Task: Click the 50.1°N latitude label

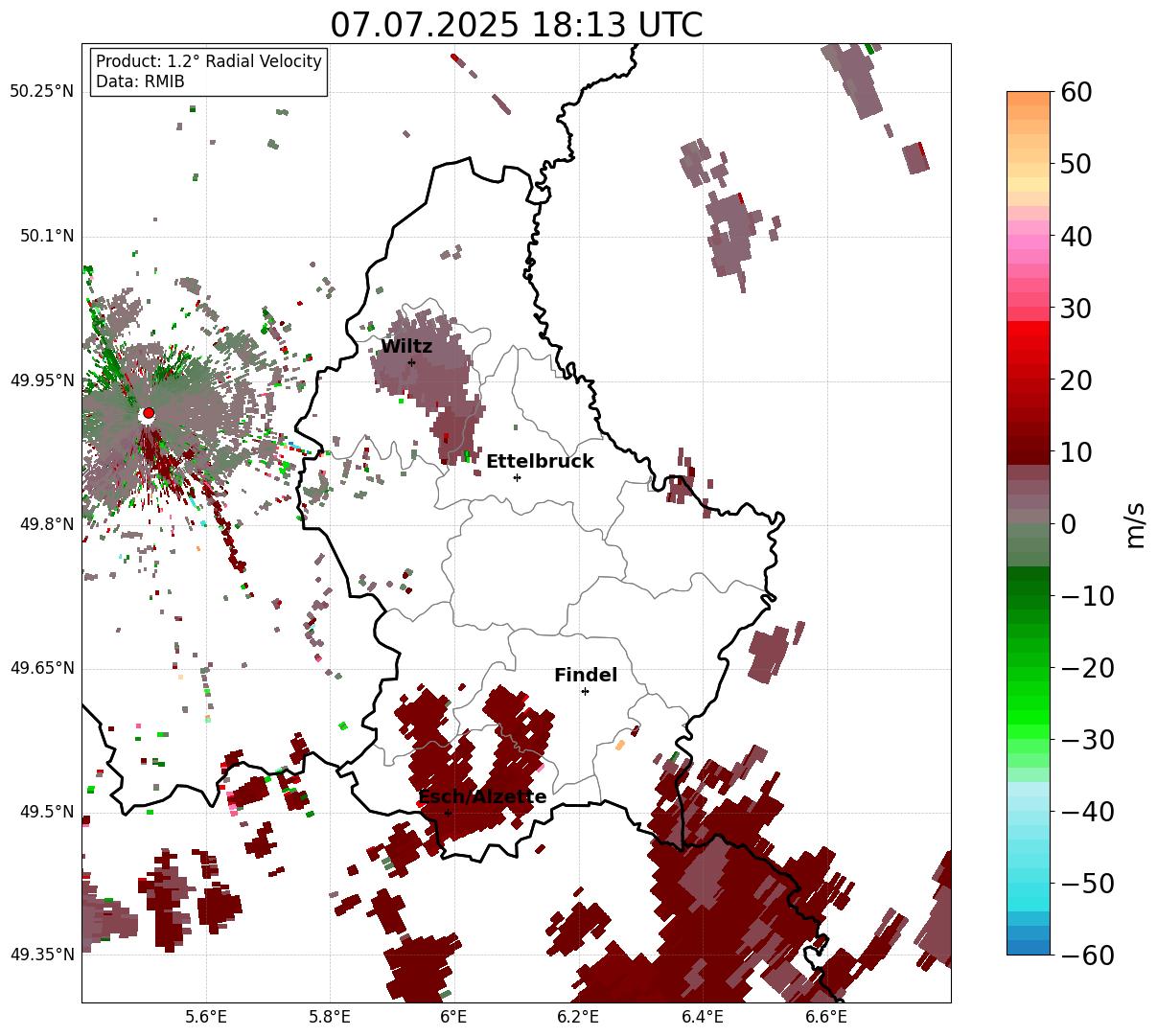Action: point(46,236)
